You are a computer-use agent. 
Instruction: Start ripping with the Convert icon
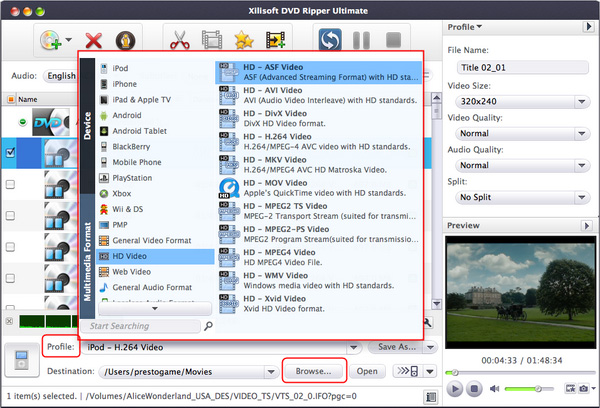tap(330, 40)
